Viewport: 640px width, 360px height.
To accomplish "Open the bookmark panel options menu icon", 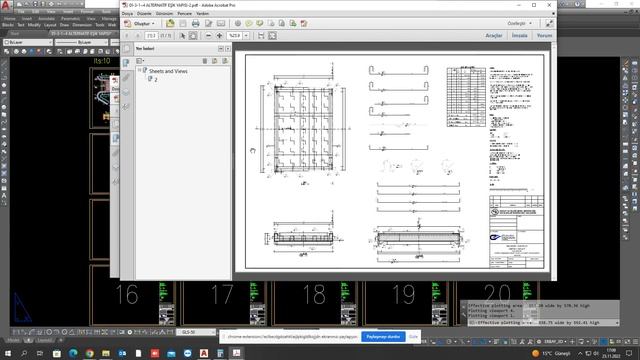I will click(140, 61).
